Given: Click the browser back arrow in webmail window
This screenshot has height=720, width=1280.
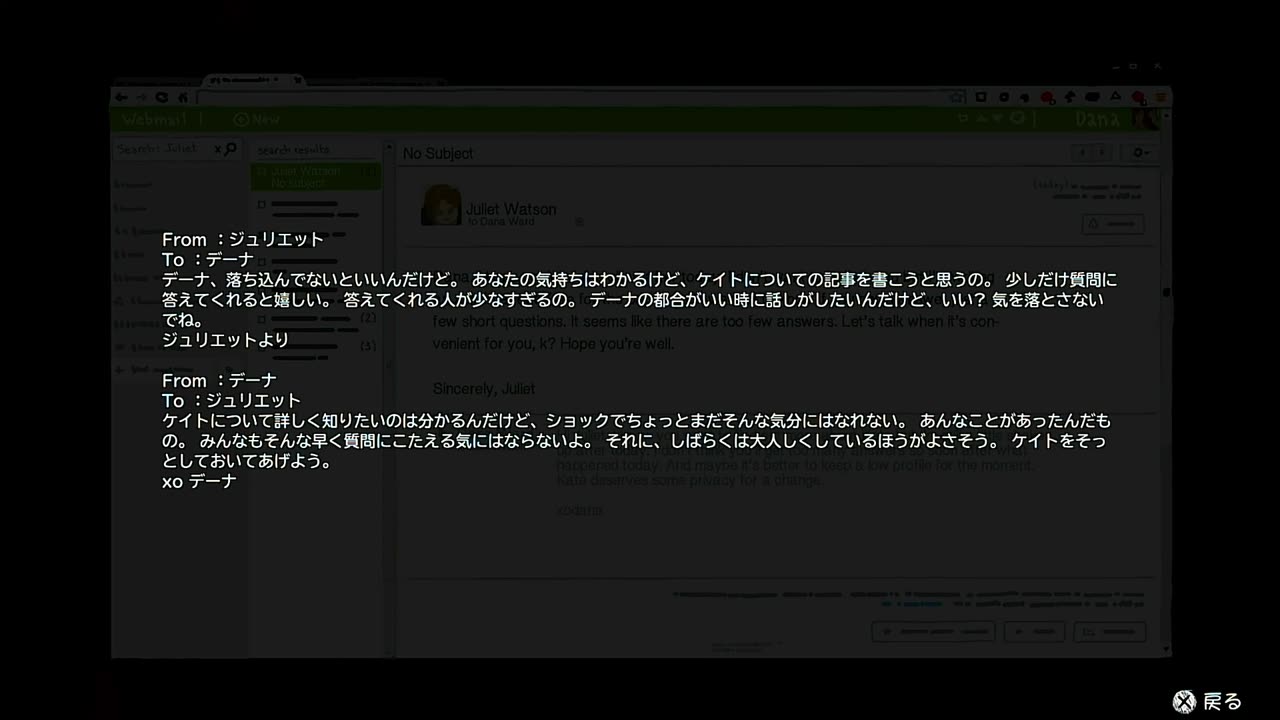Looking at the screenshot, I should click(x=121, y=97).
